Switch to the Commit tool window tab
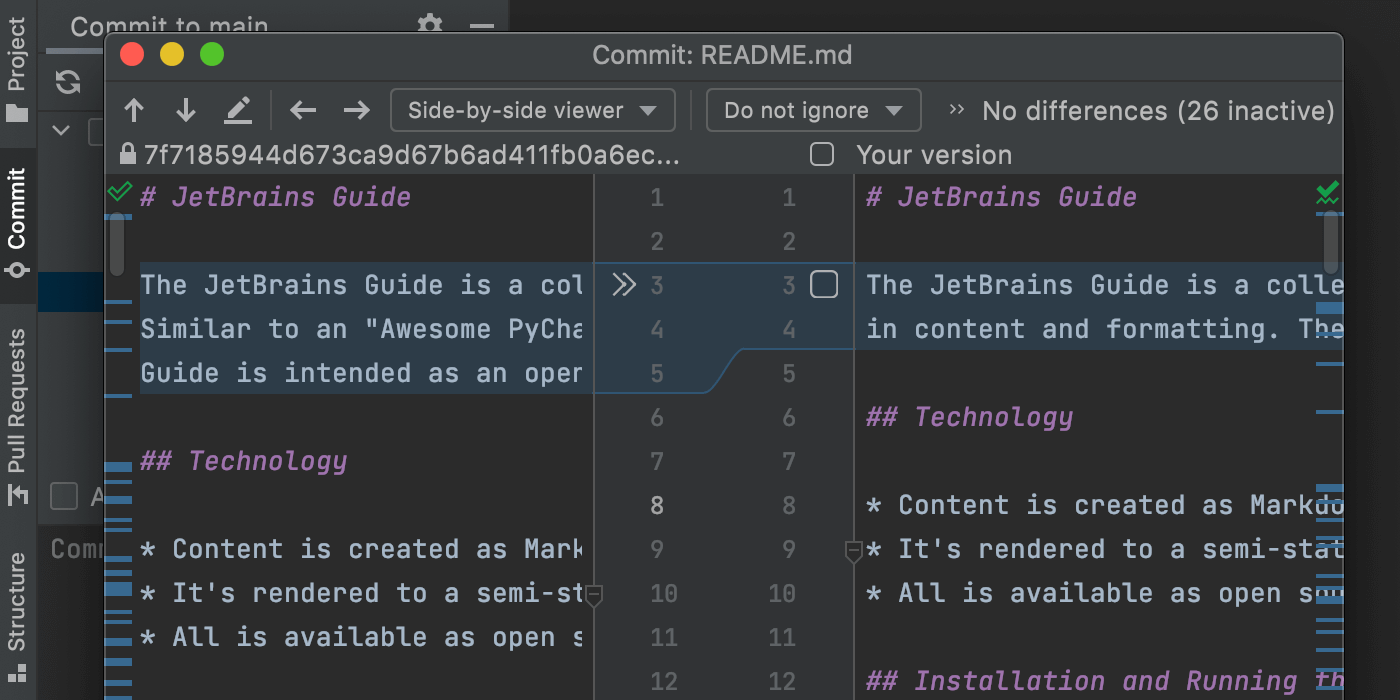This screenshot has height=700, width=1400. pos(17,225)
